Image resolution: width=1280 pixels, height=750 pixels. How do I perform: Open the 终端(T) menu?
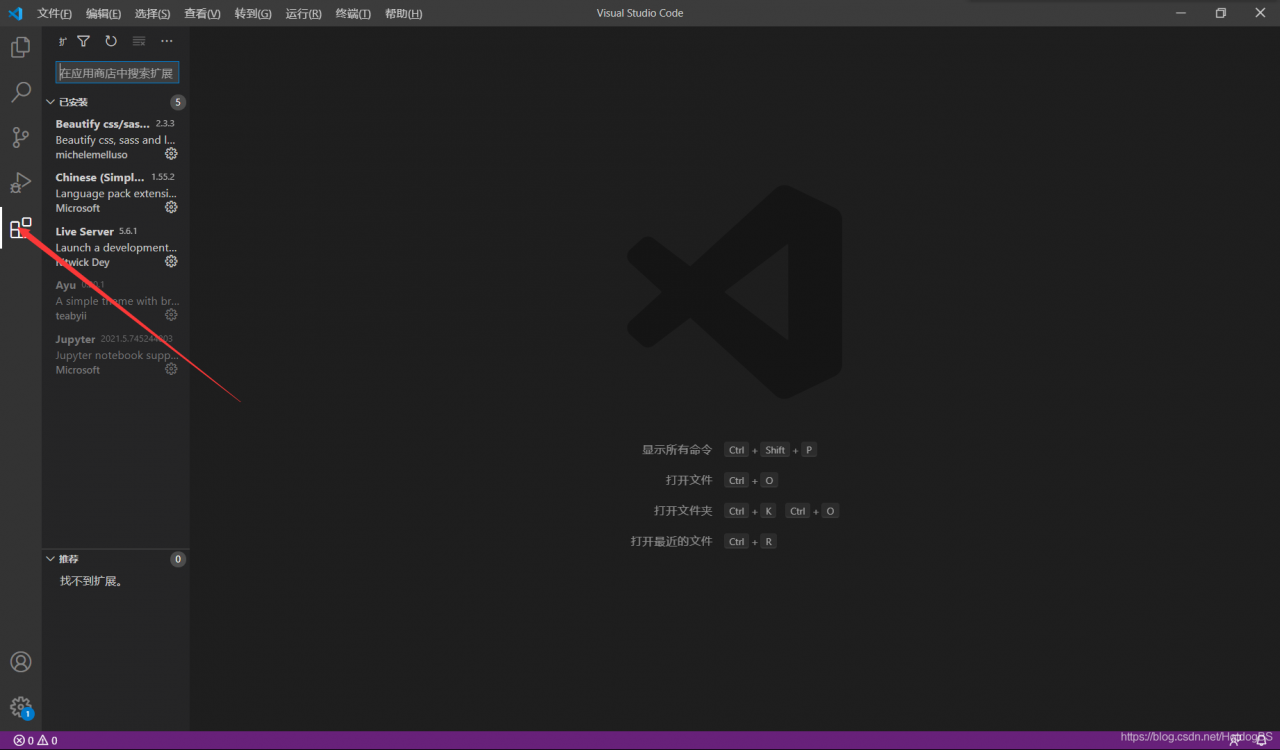pos(353,13)
